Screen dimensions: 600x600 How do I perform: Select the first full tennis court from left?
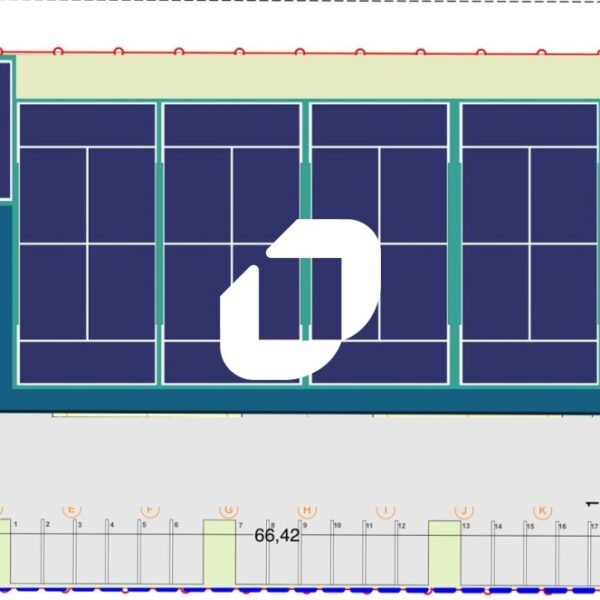(87, 243)
